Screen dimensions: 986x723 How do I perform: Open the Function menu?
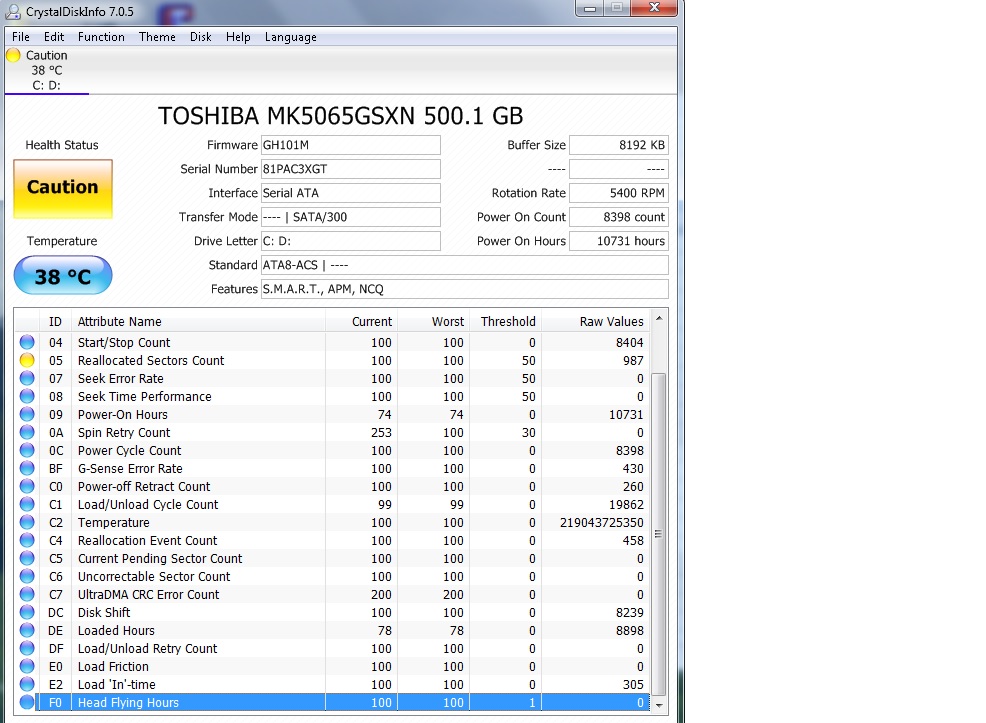coord(101,37)
